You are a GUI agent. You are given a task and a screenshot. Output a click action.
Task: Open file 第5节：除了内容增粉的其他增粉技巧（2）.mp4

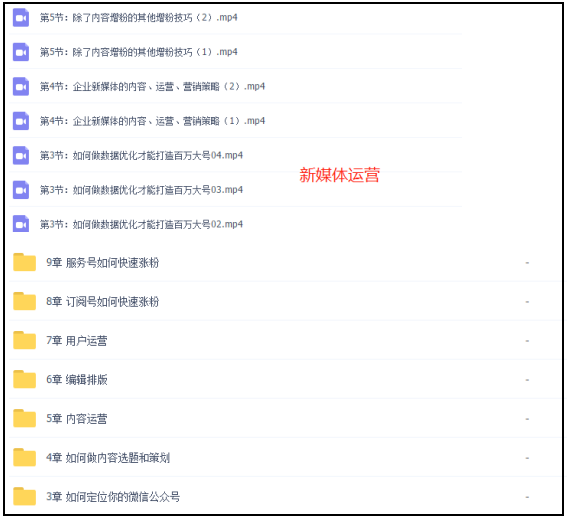click(139, 18)
